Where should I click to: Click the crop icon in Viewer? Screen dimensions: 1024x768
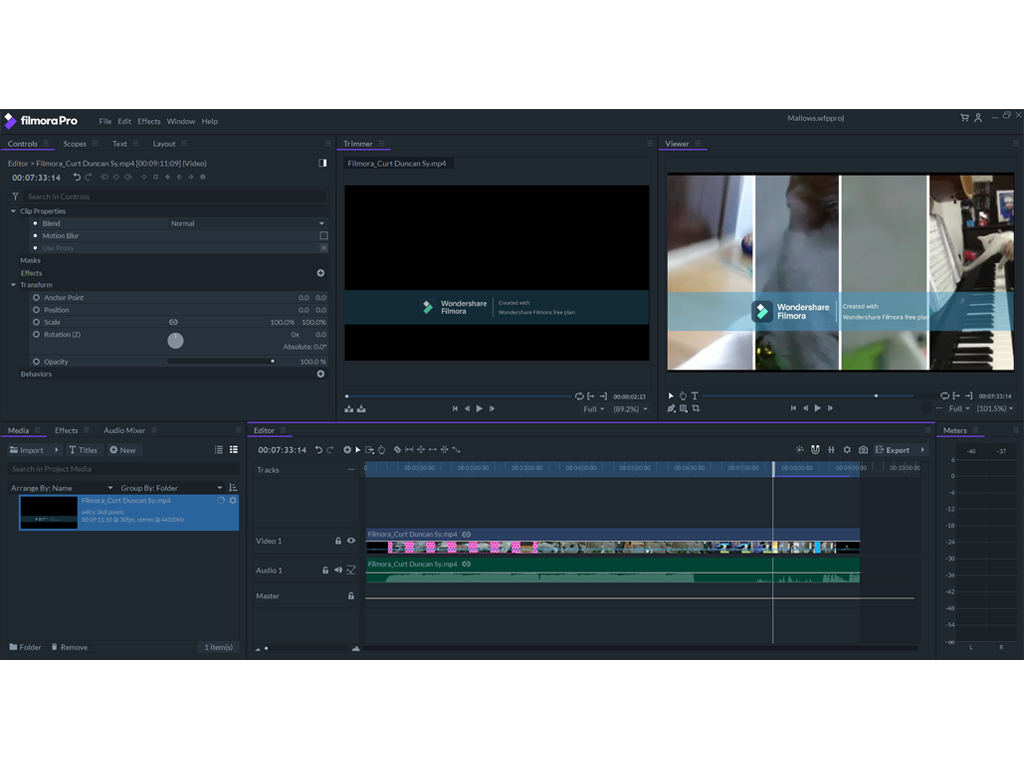(696, 408)
